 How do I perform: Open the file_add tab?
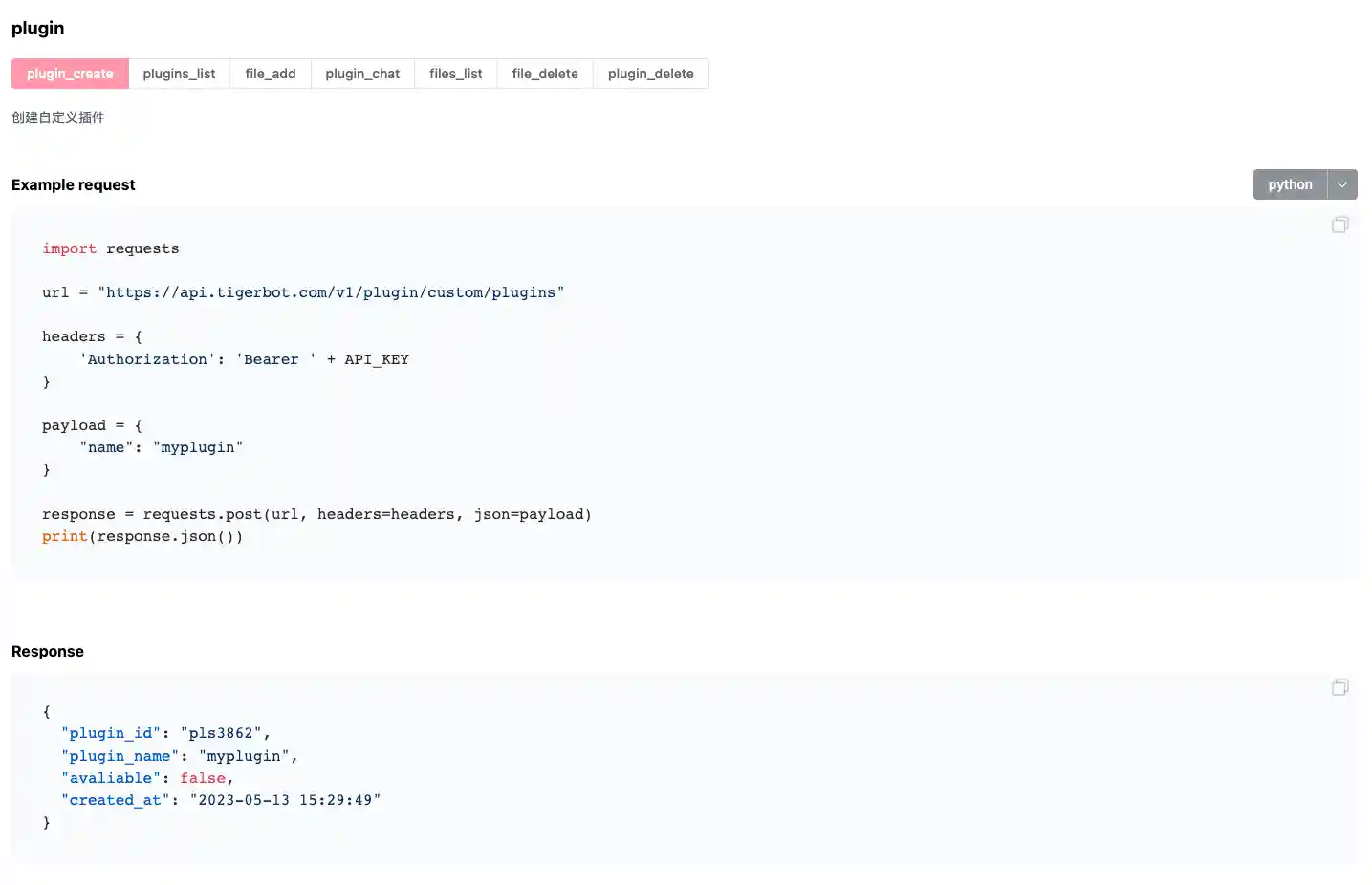pyautogui.click(x=270, y=73)
